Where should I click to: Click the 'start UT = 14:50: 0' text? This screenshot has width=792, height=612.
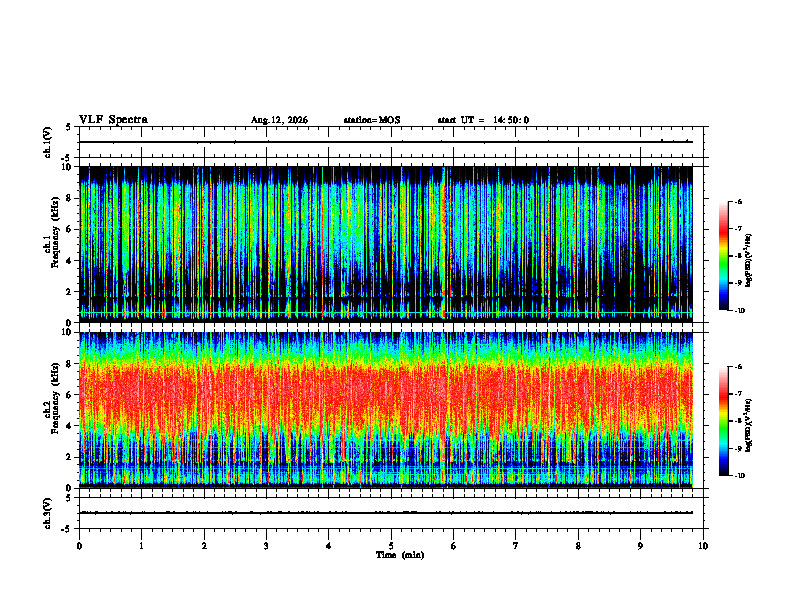[x=483, y=120]
